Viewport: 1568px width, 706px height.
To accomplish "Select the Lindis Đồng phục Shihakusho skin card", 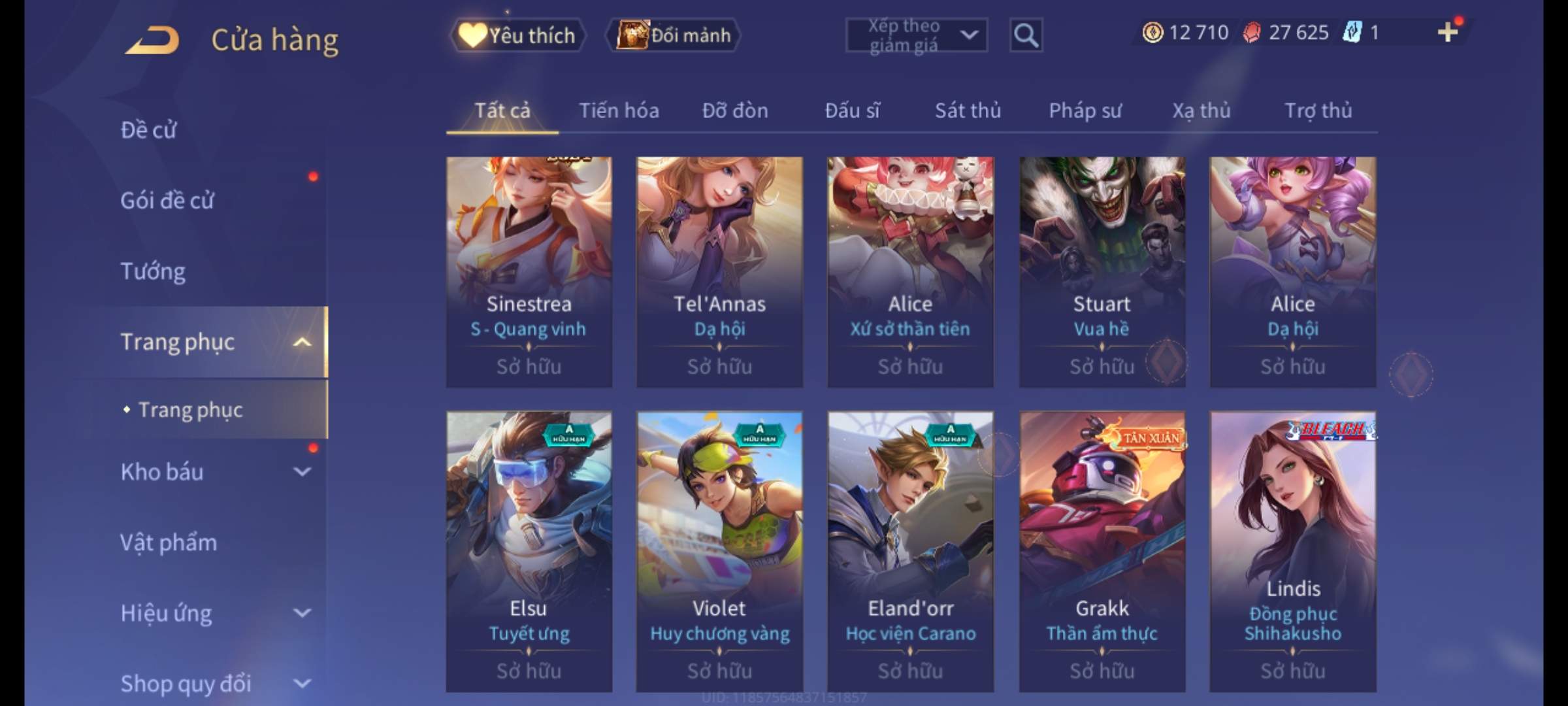I will [1293, 552].
